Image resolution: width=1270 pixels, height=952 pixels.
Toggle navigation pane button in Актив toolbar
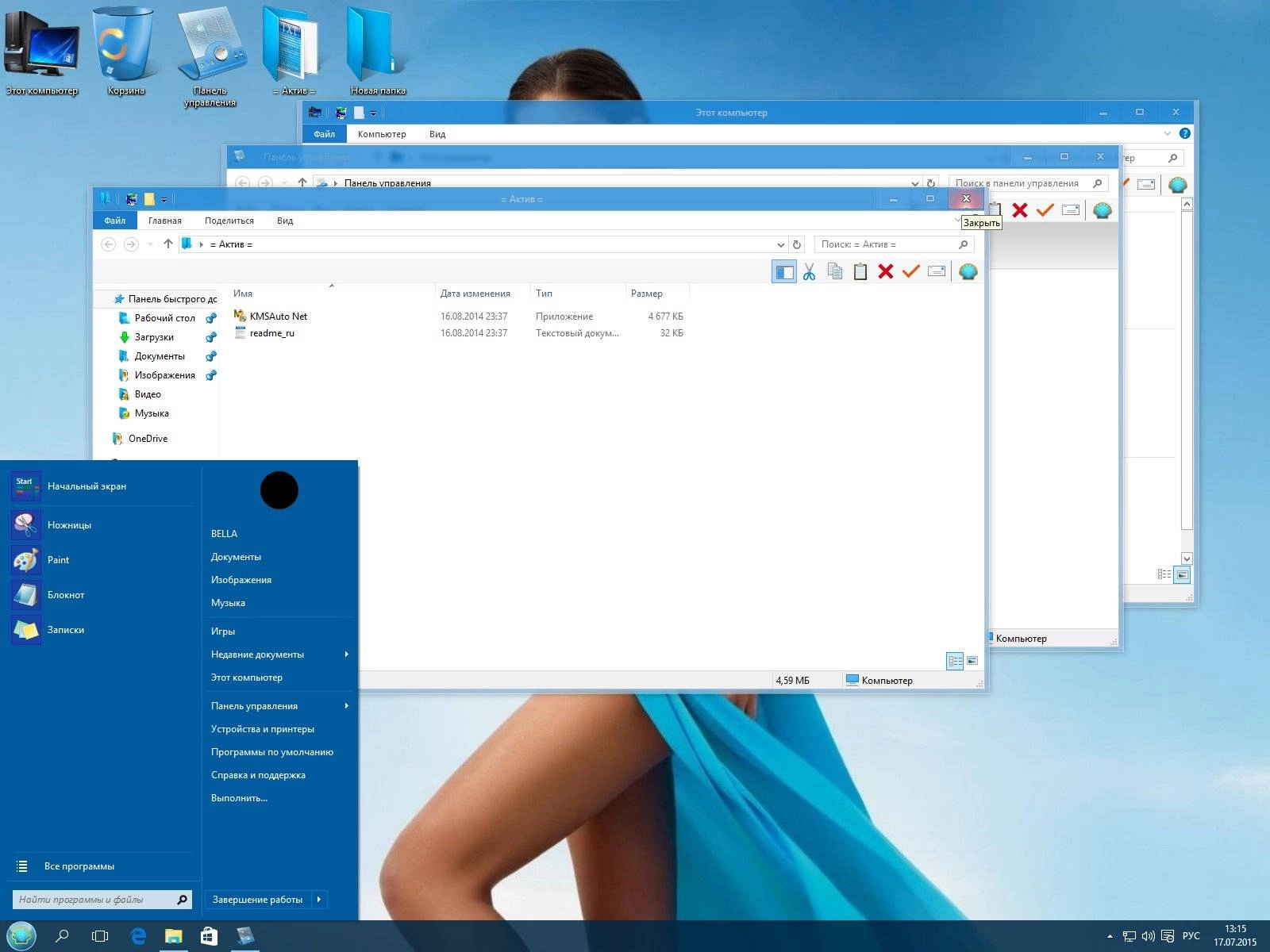pyautogui.click(x=784, y=272)
